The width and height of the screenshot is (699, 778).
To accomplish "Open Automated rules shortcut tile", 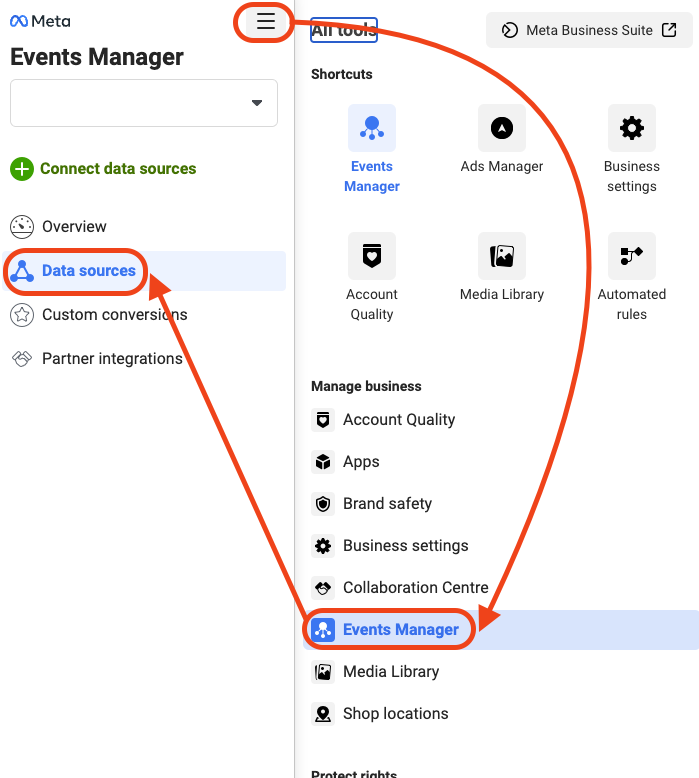I will 632,277.
